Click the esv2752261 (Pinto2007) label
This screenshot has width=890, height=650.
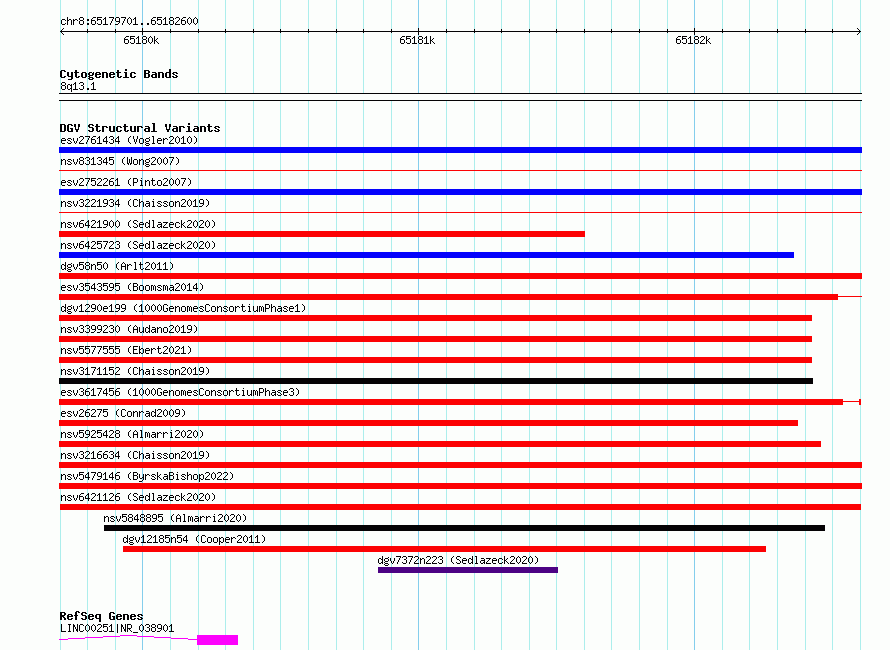click(126, 182)
